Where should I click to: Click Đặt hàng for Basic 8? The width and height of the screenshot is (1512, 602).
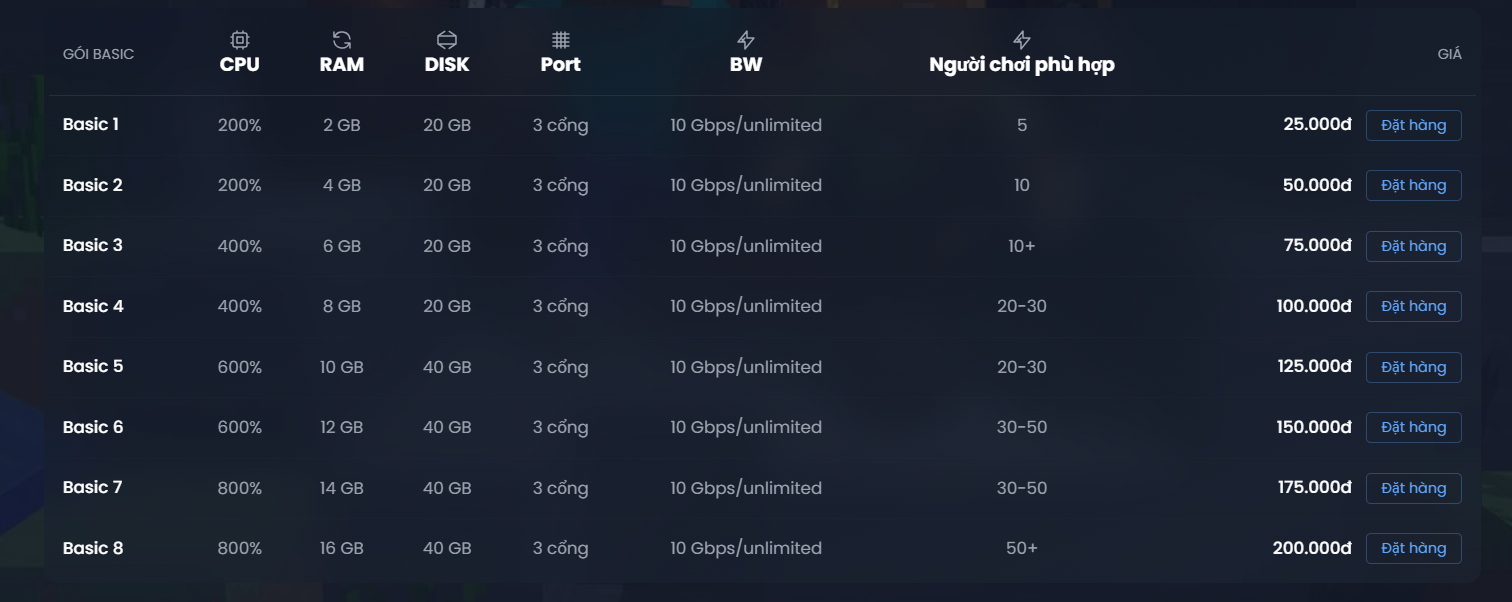tap(1413, 548)
